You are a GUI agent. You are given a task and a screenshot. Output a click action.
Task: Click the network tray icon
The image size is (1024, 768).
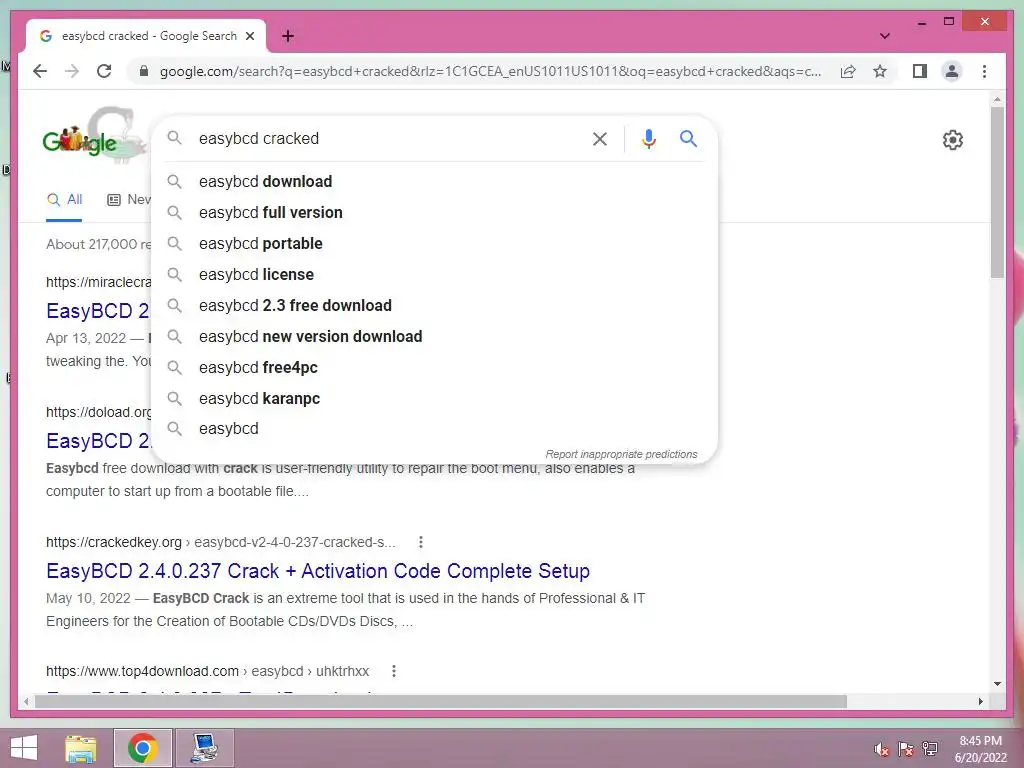point(930,749)
